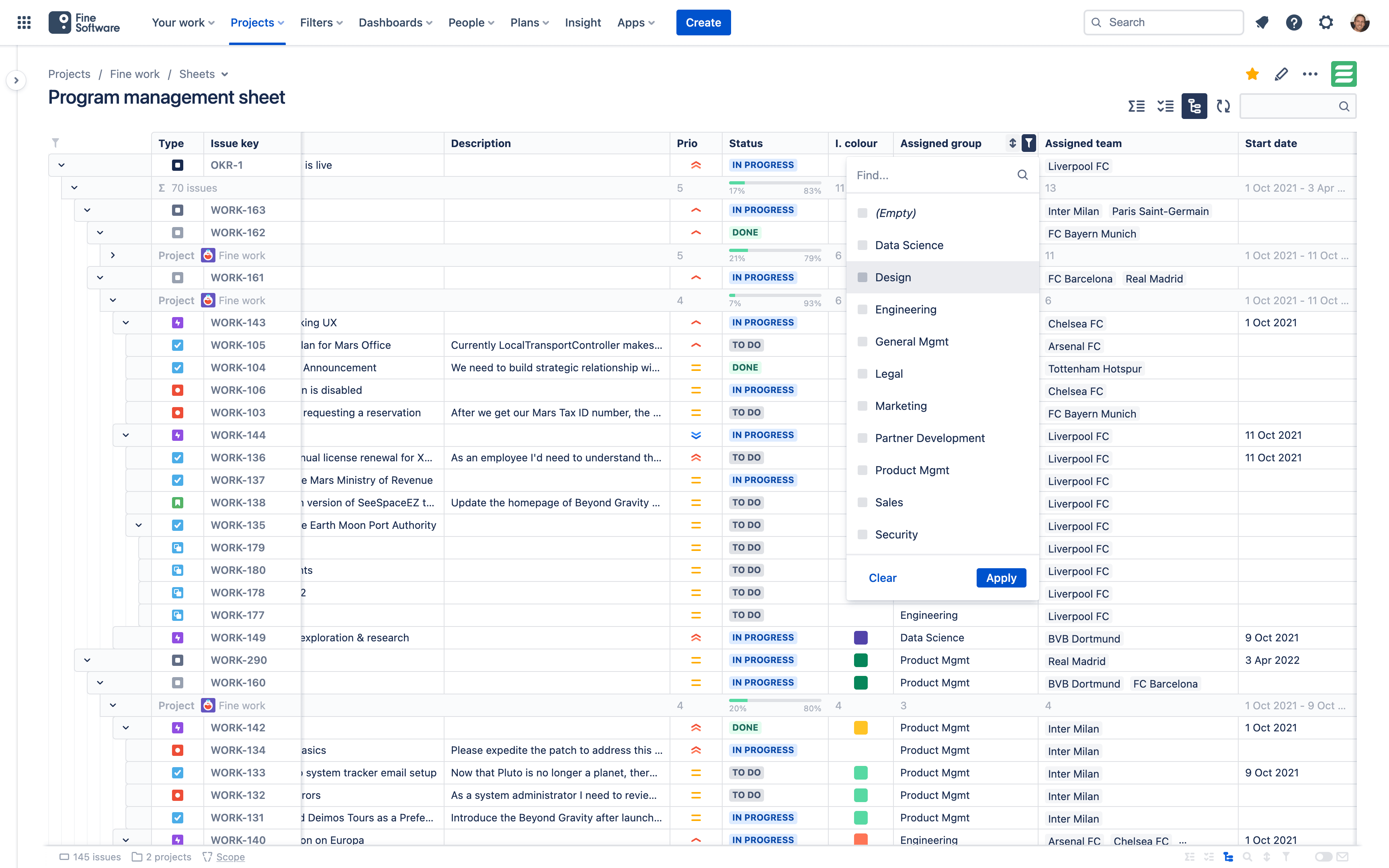This screenshot has width=1389, height=868.
Task: Open the notifications megaphone icon
Action: pyautogui.click(x=1262, y=23)
